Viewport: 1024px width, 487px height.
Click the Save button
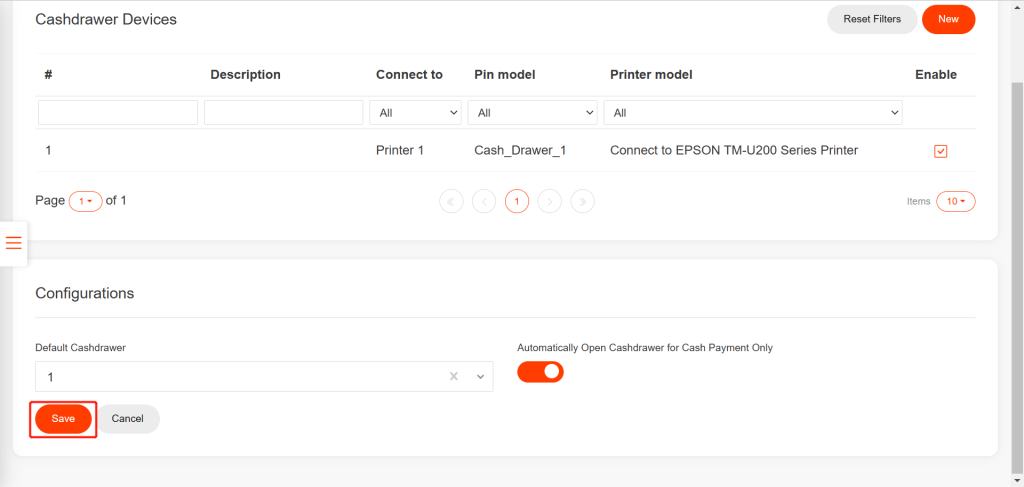coord(63,419)
